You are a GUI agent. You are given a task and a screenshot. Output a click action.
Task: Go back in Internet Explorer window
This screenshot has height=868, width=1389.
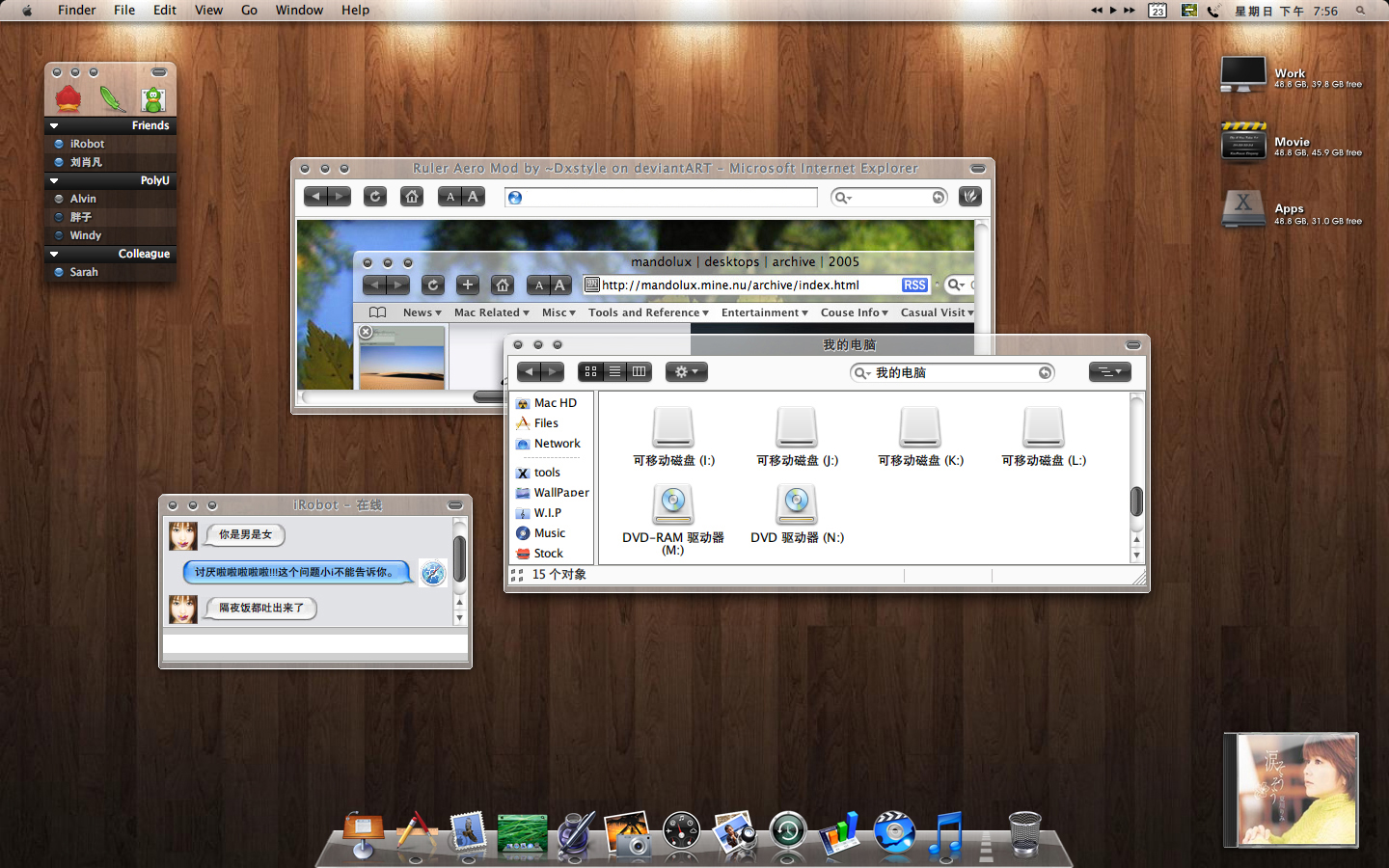(x=315, y=197)
